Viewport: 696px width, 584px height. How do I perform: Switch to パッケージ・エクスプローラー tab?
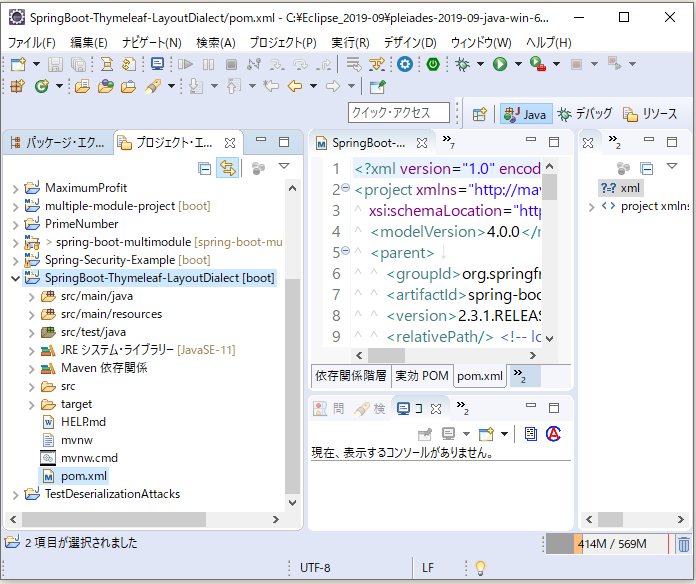(58, 142)
